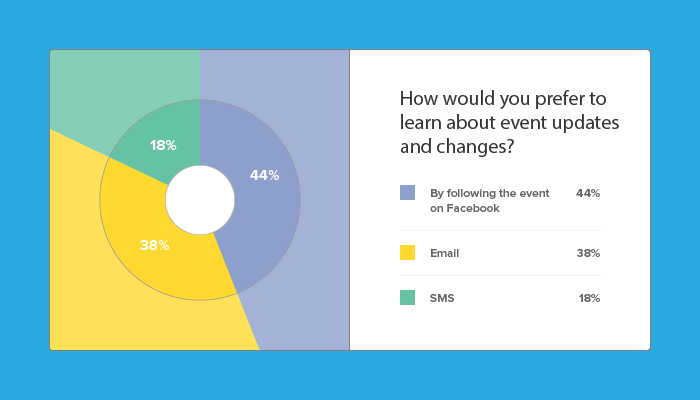Click the 44% label on the chart
Screen dimensions: 700x400
[264, 175]
